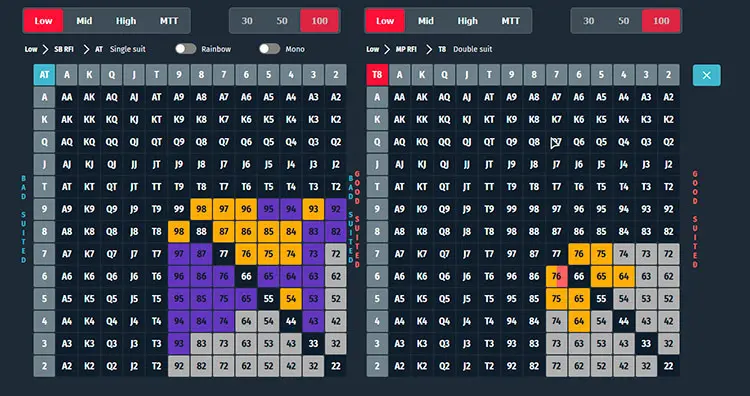Click the orange 97 cell in left grid's 9 row
750x396 pixels.
click(224, 209)
